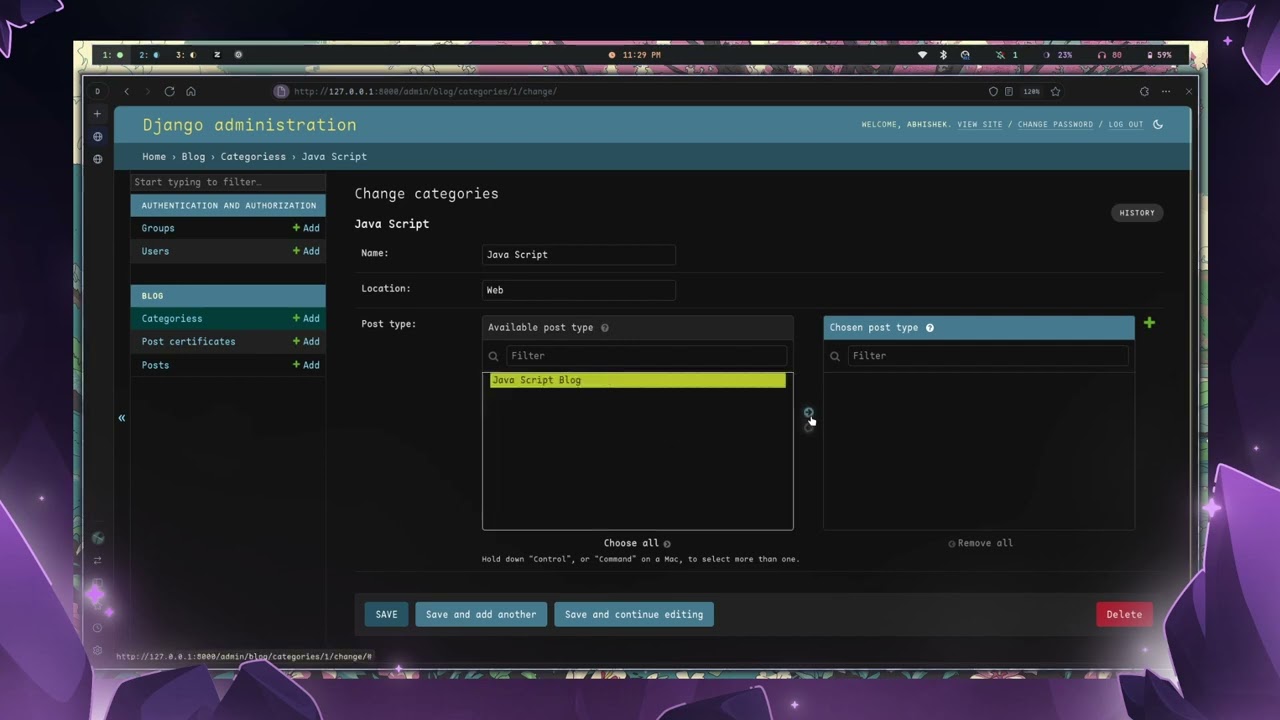Click the shield tracking protection icon
The width and height of the screenshot is (1280, 720).
[993, 91]
